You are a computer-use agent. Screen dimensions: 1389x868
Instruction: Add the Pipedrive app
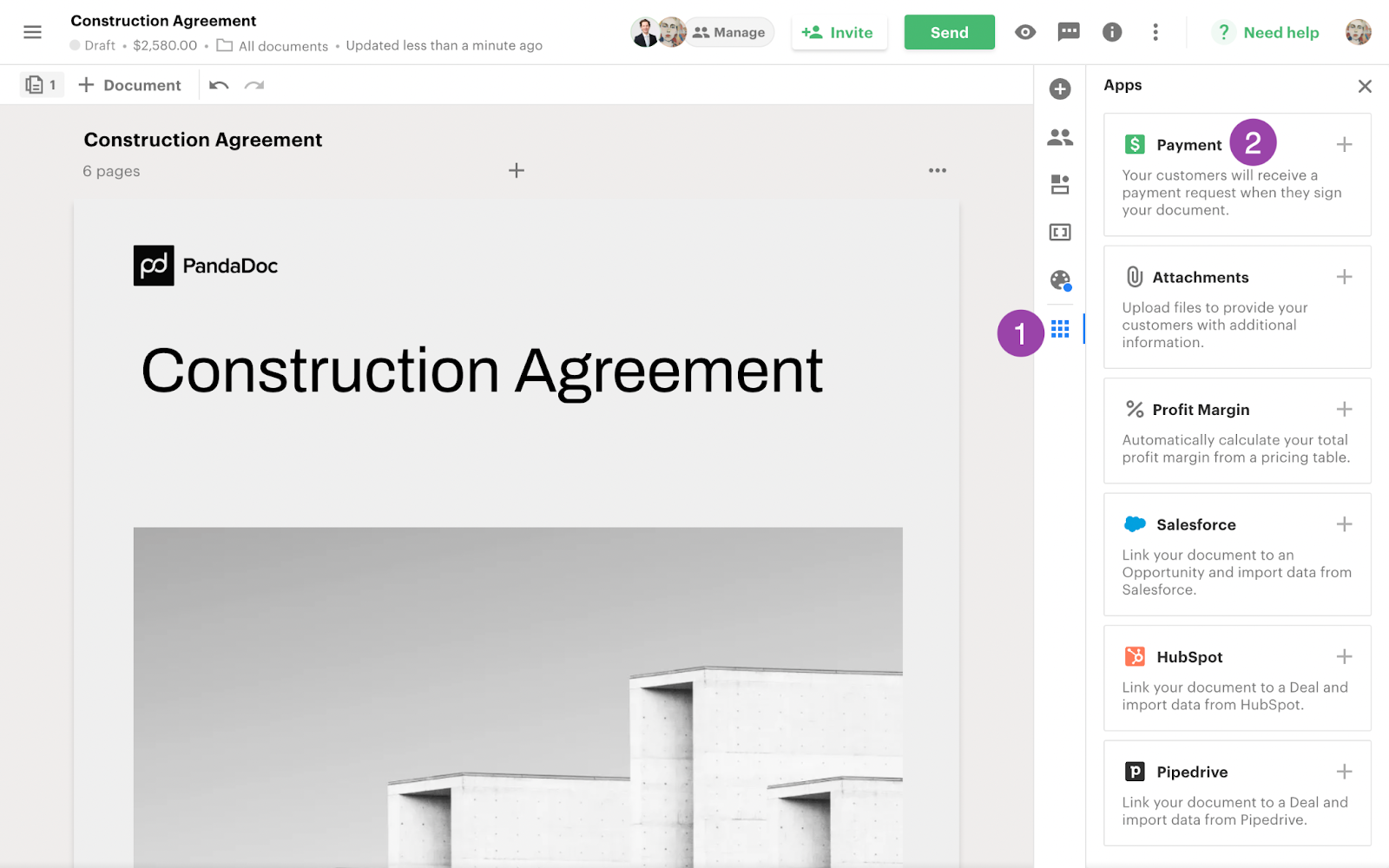[x=1344, y=772]
